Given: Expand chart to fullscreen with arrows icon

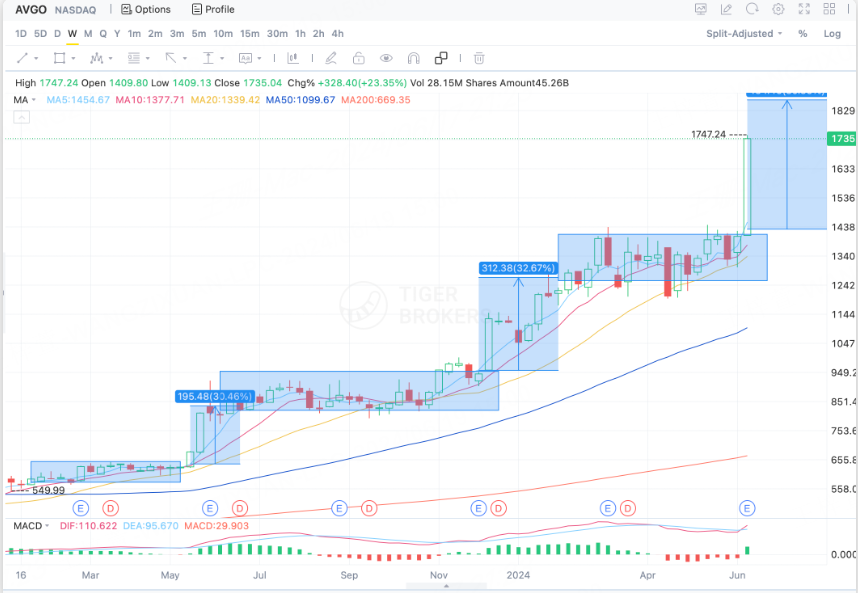Looking at the screenshot, I should coord(804,9).
